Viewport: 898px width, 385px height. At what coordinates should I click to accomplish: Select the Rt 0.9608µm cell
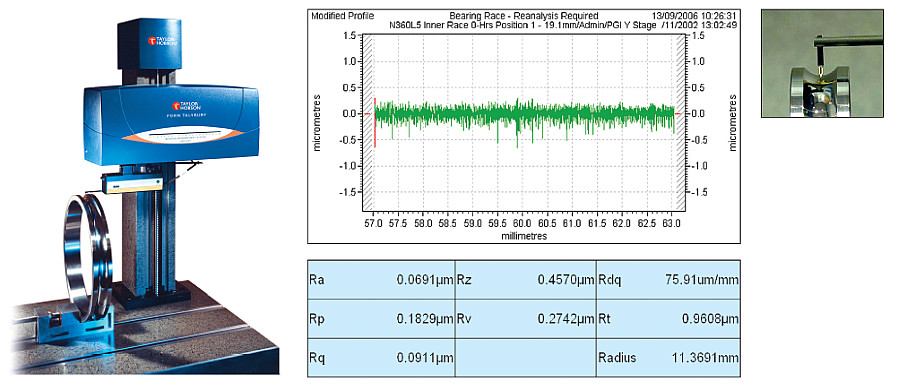[668, 318]
